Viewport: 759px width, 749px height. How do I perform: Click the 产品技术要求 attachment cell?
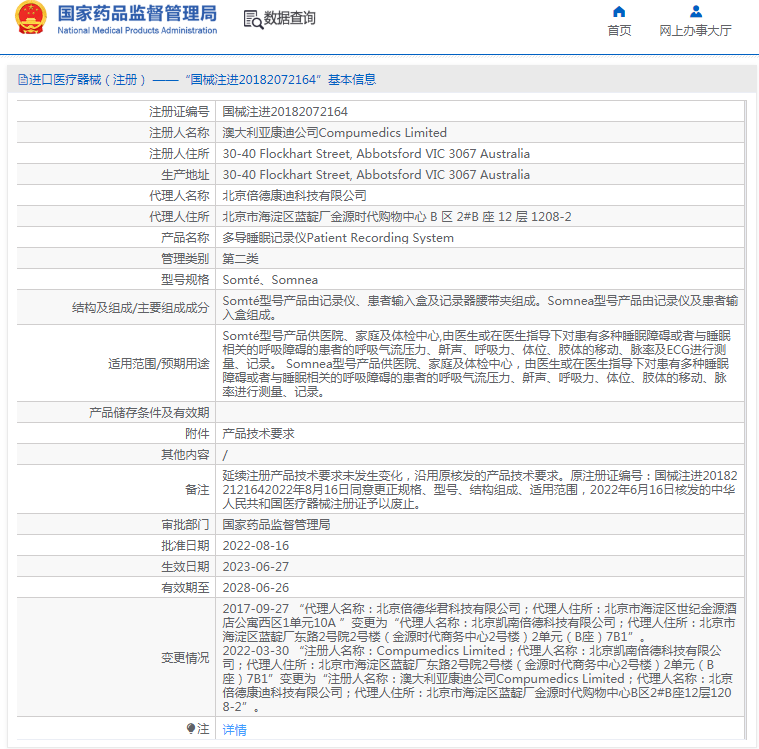258,433
